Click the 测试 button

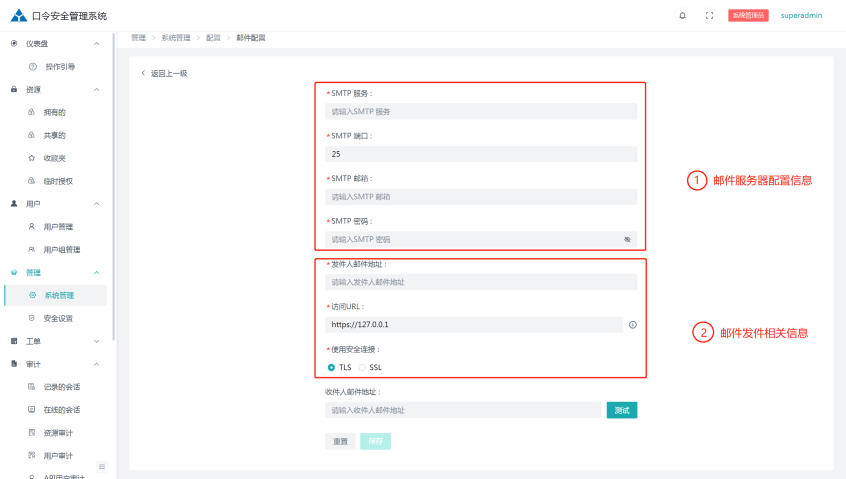(621, 410)
